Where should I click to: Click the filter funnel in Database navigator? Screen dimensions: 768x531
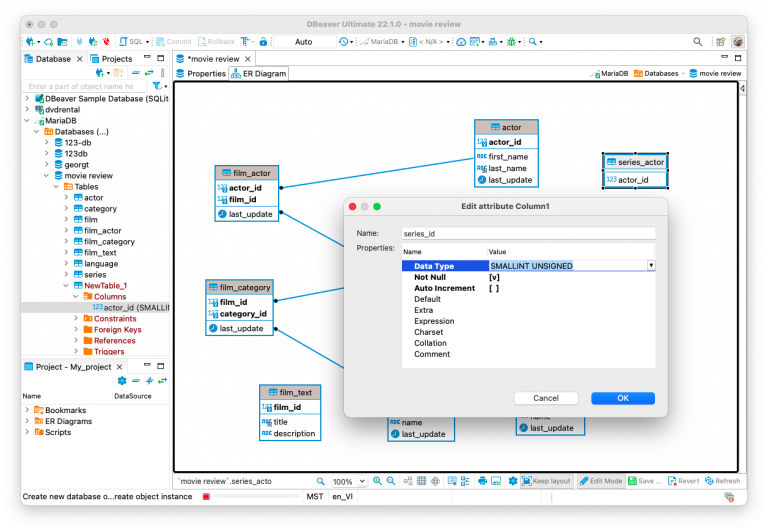coord(157,86)
